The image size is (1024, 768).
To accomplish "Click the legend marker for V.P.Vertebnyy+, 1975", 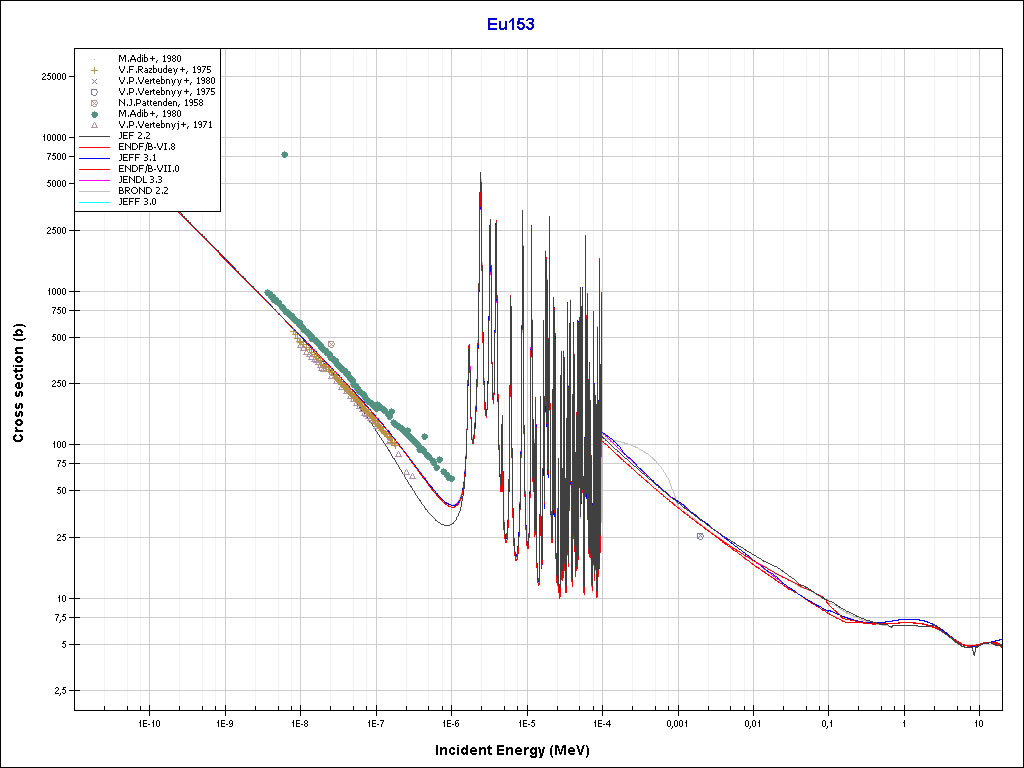I will [x=94, y=92].
